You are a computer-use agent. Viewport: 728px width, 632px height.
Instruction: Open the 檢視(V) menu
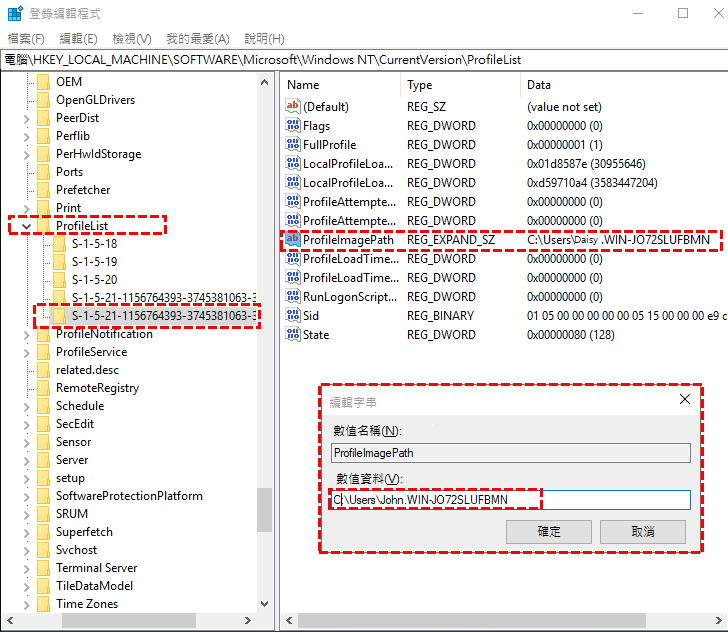(x=132, y=39)
